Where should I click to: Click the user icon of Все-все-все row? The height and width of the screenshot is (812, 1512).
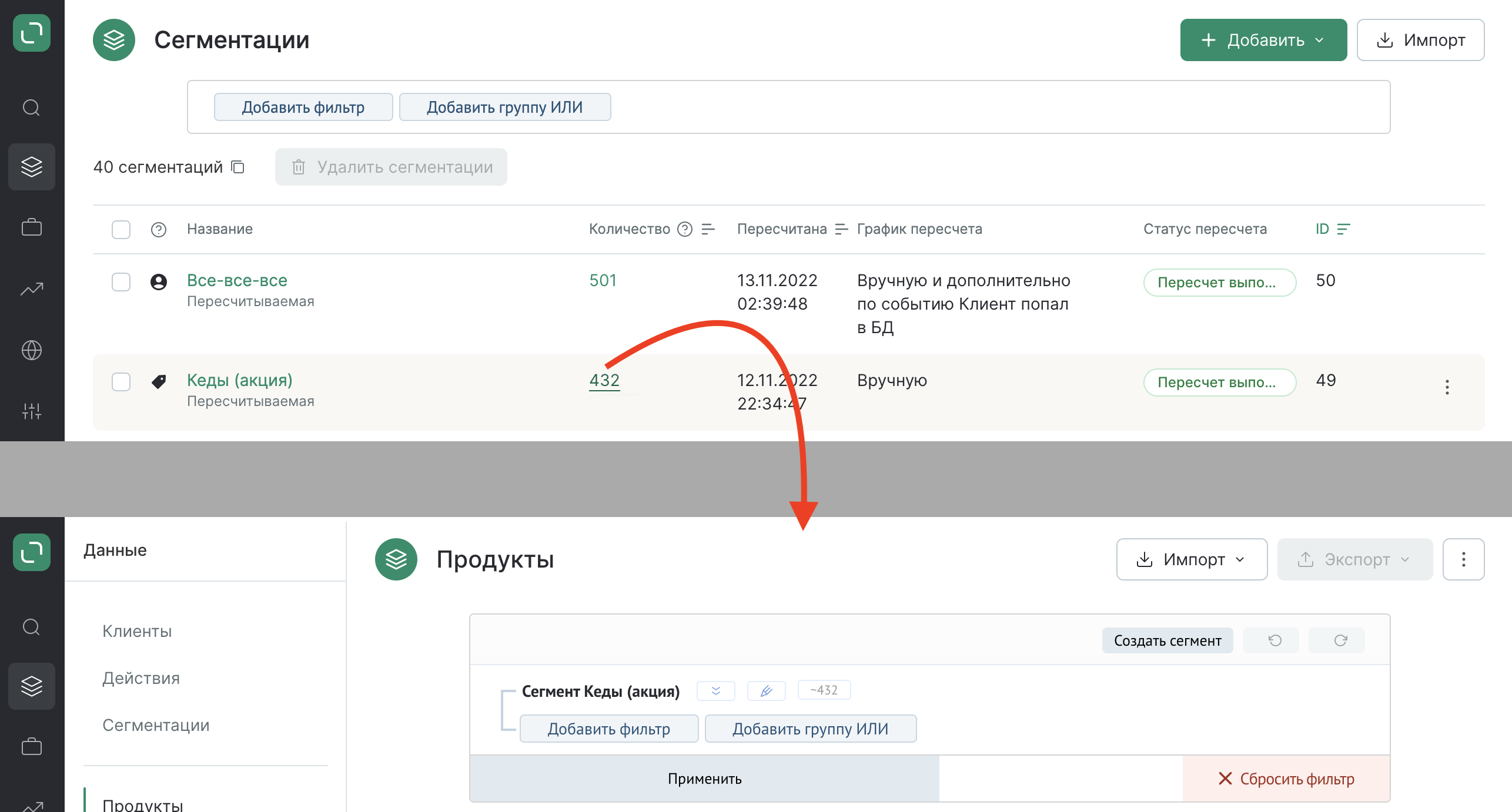click(159, 282)
